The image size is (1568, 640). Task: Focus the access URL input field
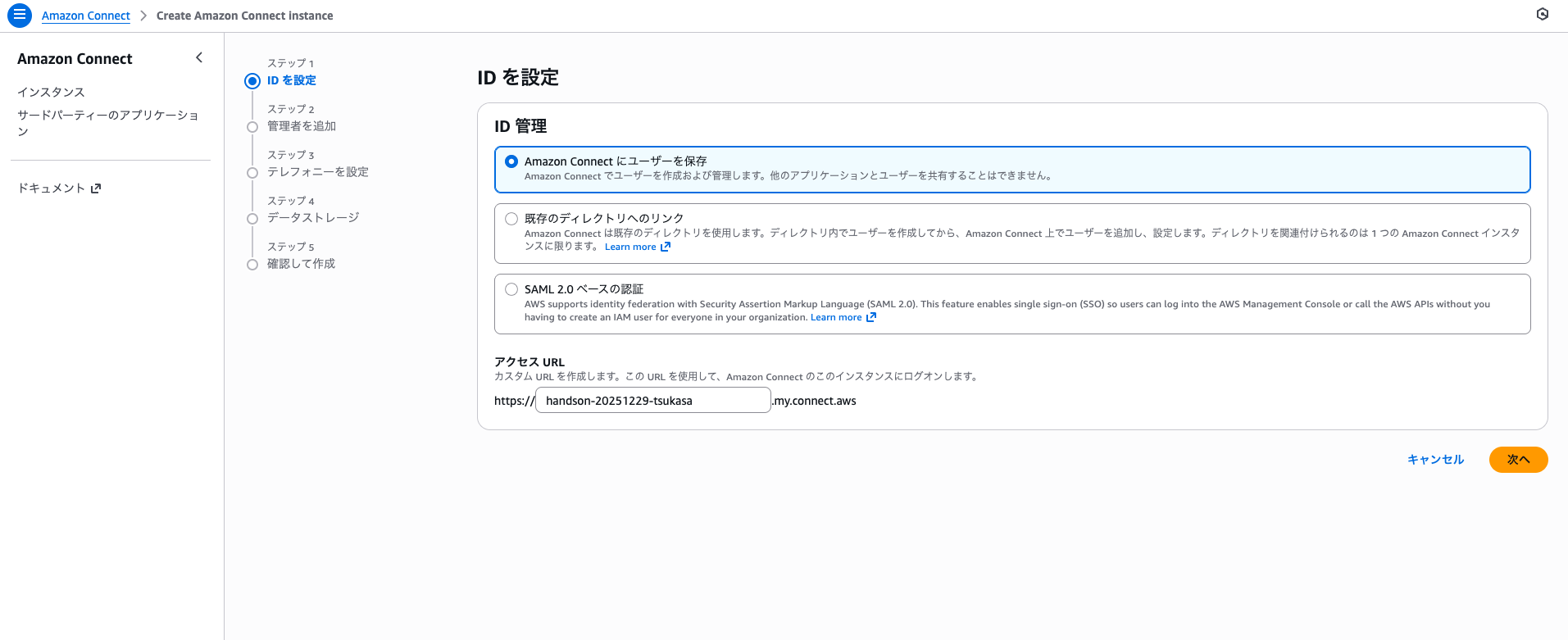[x=652, y=401]
